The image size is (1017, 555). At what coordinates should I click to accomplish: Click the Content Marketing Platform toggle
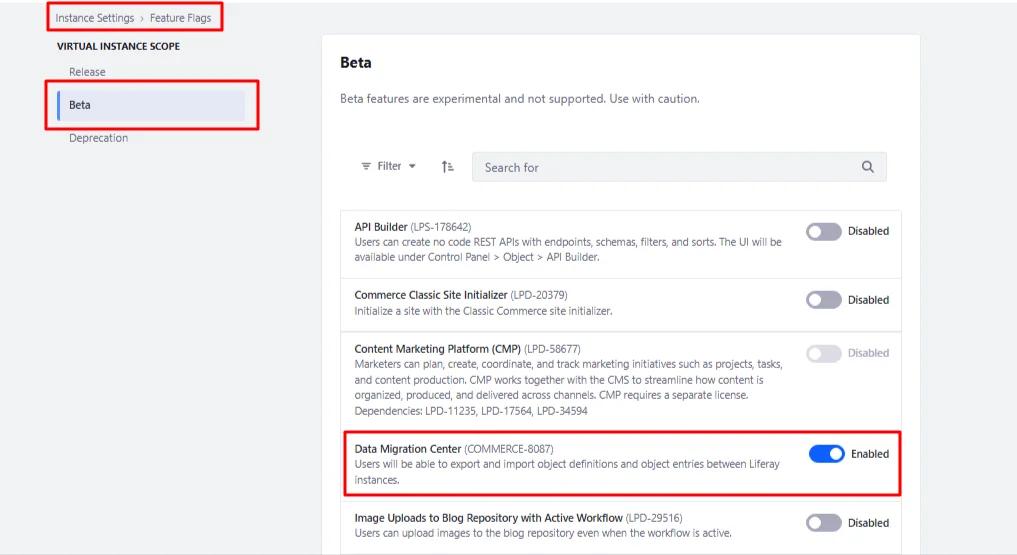[824, 353]
